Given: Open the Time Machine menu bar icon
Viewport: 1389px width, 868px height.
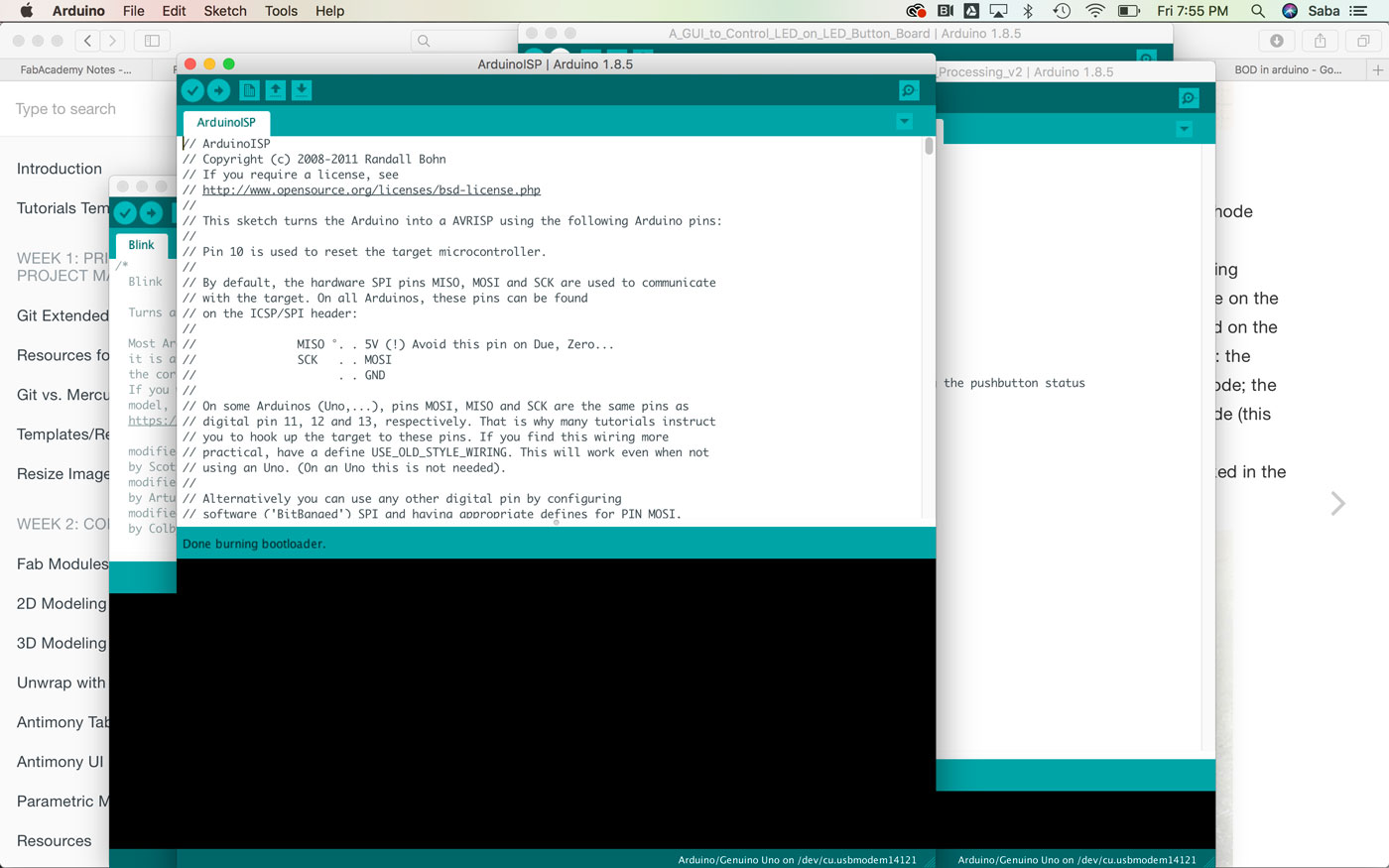Looking at the screenshot, I should tap(1062, 11).
